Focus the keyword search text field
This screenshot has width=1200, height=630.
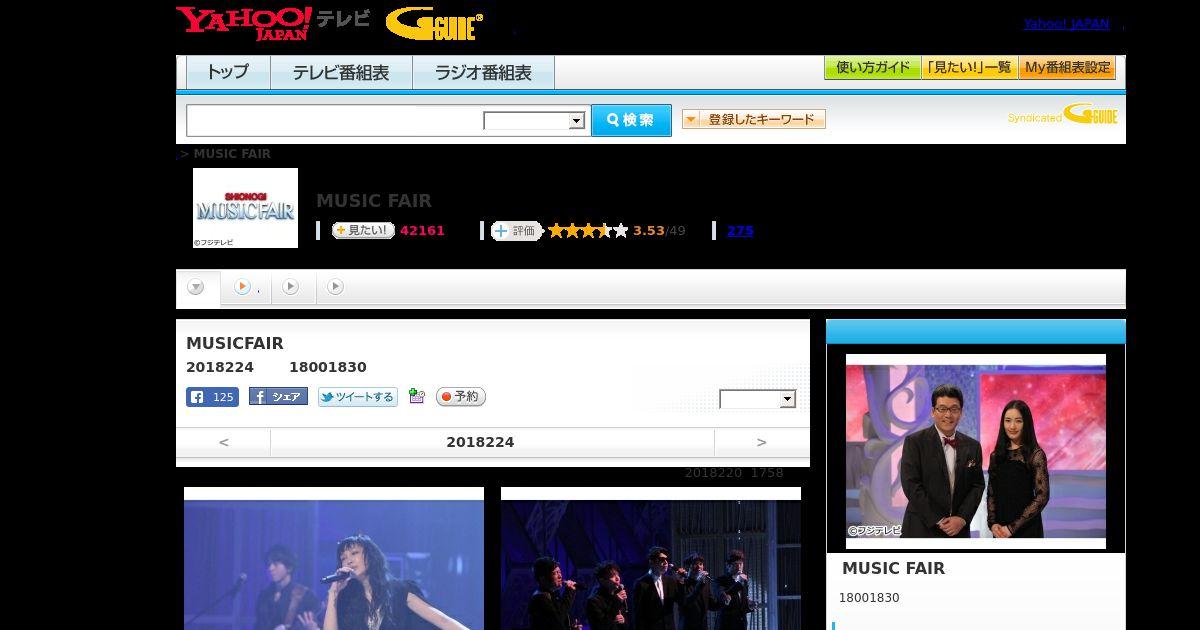tap(334, 121)
